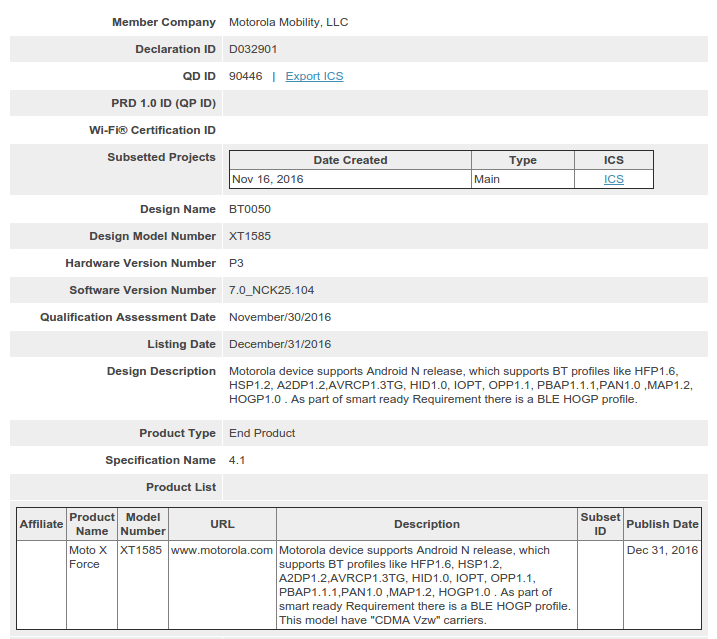Click the Design Description label

161,371
